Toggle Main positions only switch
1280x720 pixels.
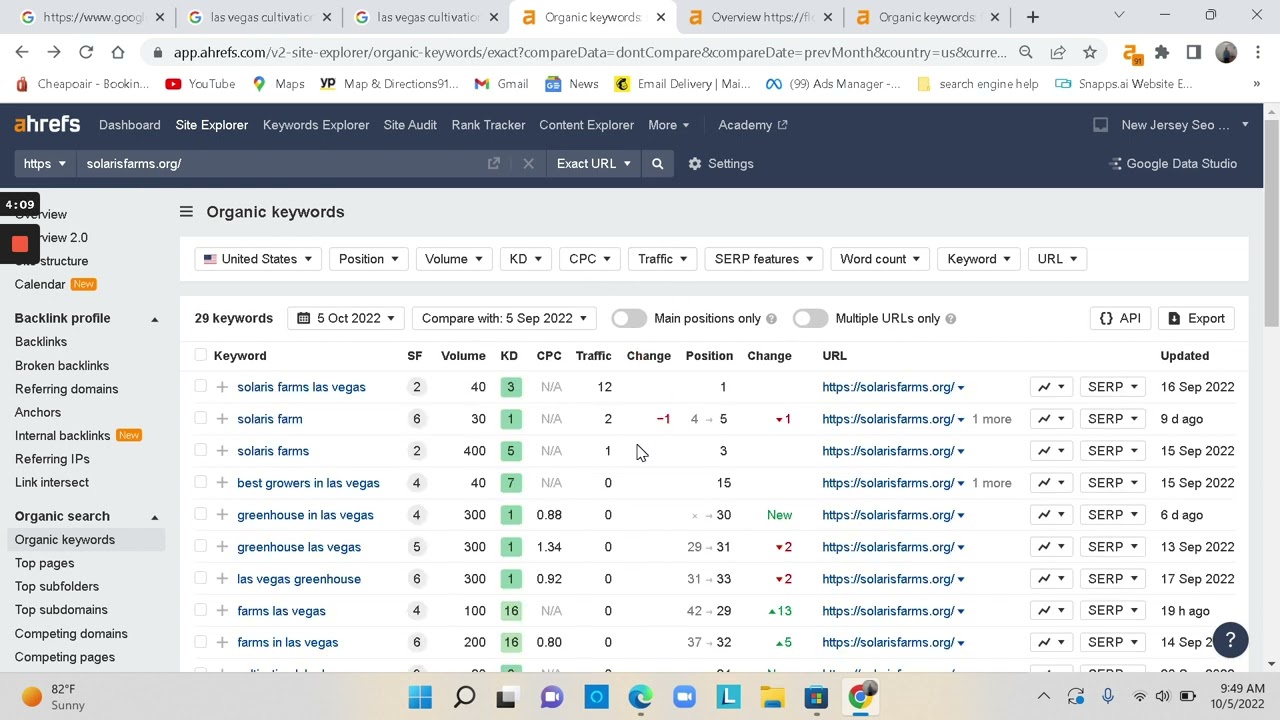pyautogui.click(x=629, y=318)
